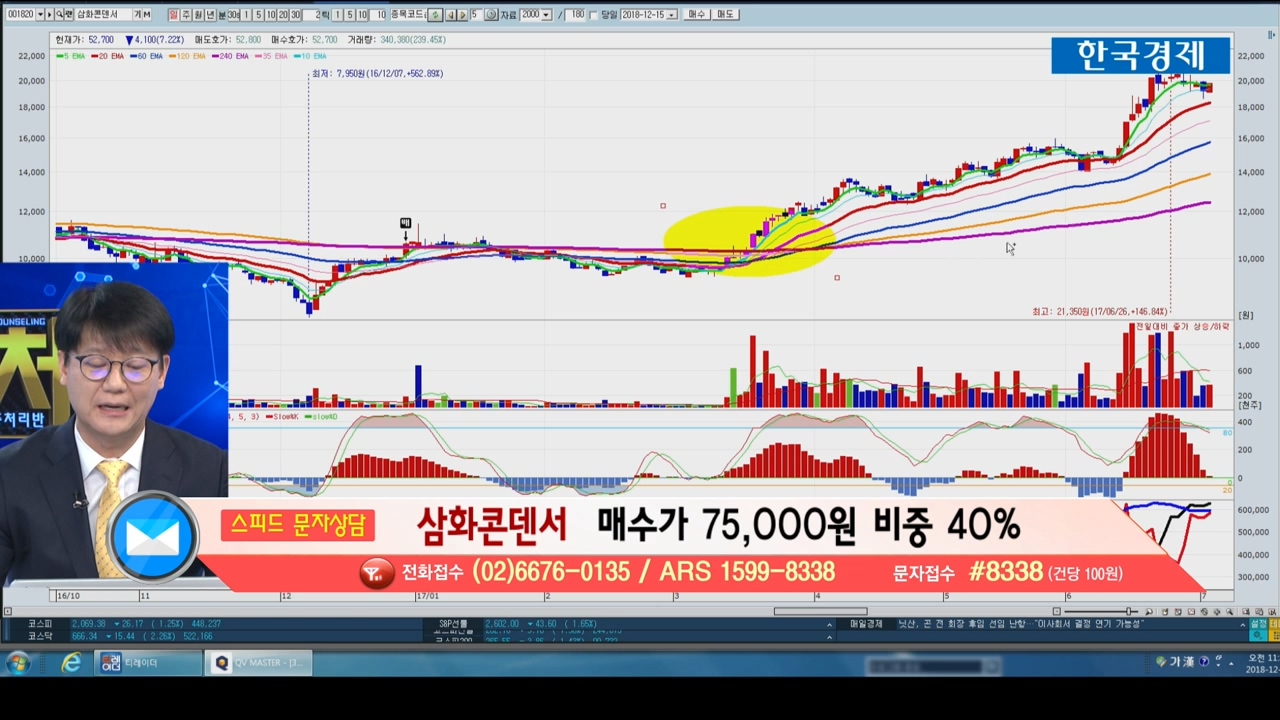1280x720 pixels.
Task: Click the 매도 sell button
Action: (725, 15)
